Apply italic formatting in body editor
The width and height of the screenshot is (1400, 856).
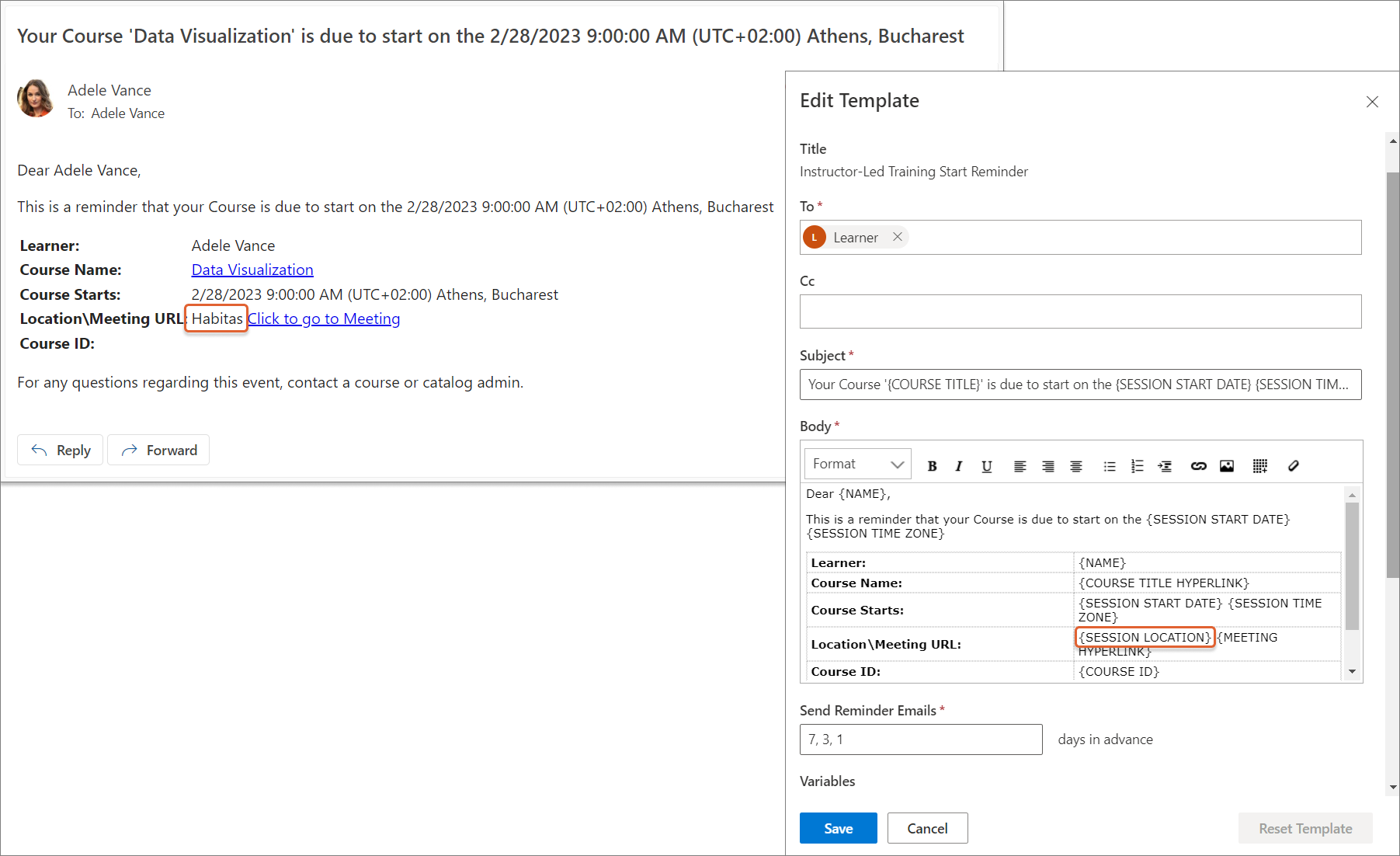click(x=959, y=466)
